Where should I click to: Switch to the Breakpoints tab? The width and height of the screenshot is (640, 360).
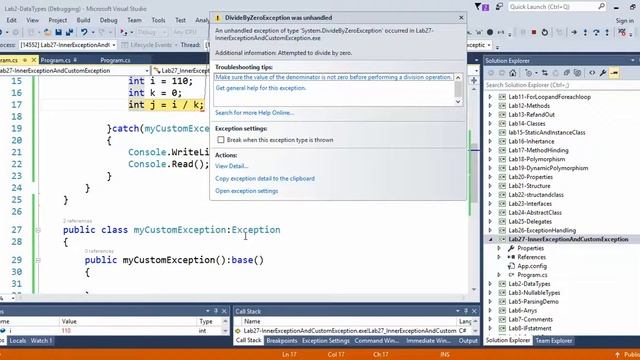pos(282,340)
